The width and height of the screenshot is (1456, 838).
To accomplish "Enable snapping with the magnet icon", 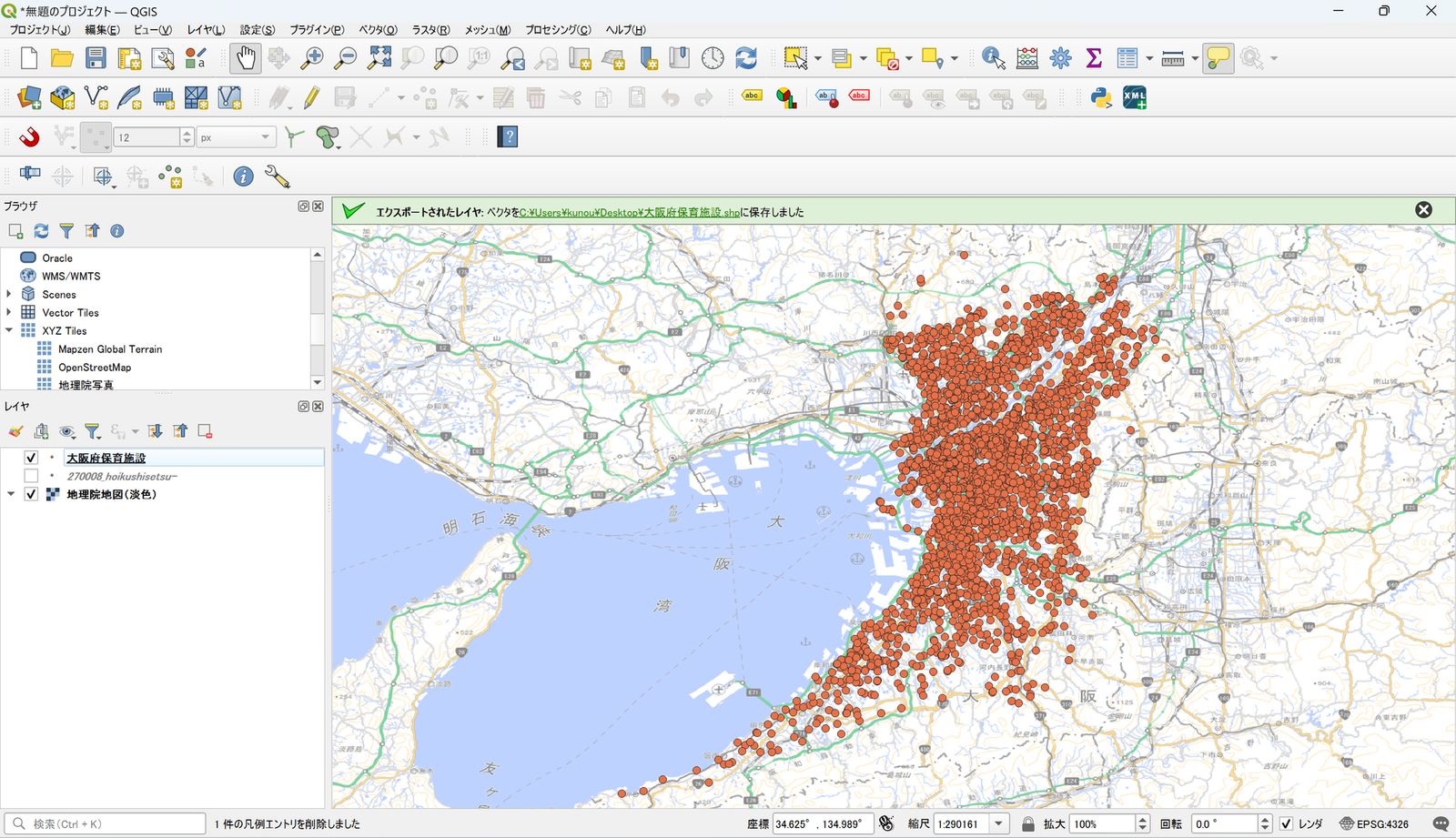I will (29, 137).
